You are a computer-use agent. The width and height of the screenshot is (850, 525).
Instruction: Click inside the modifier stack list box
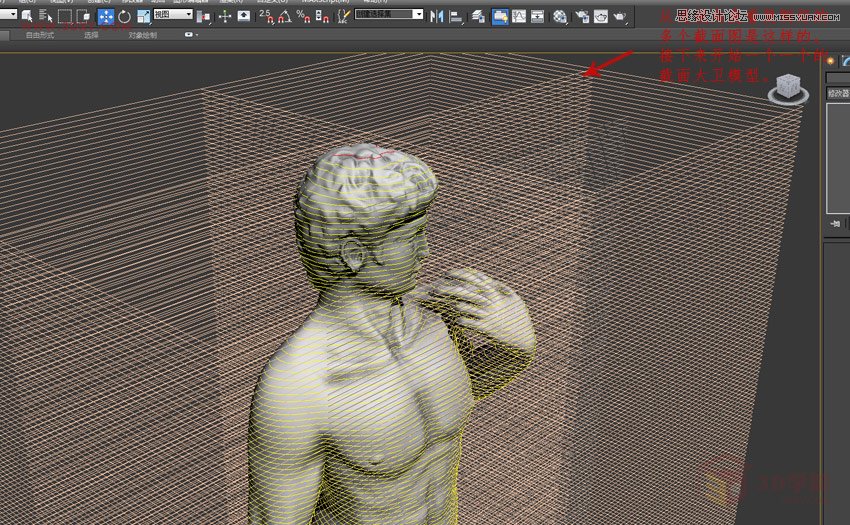point(838,158)
